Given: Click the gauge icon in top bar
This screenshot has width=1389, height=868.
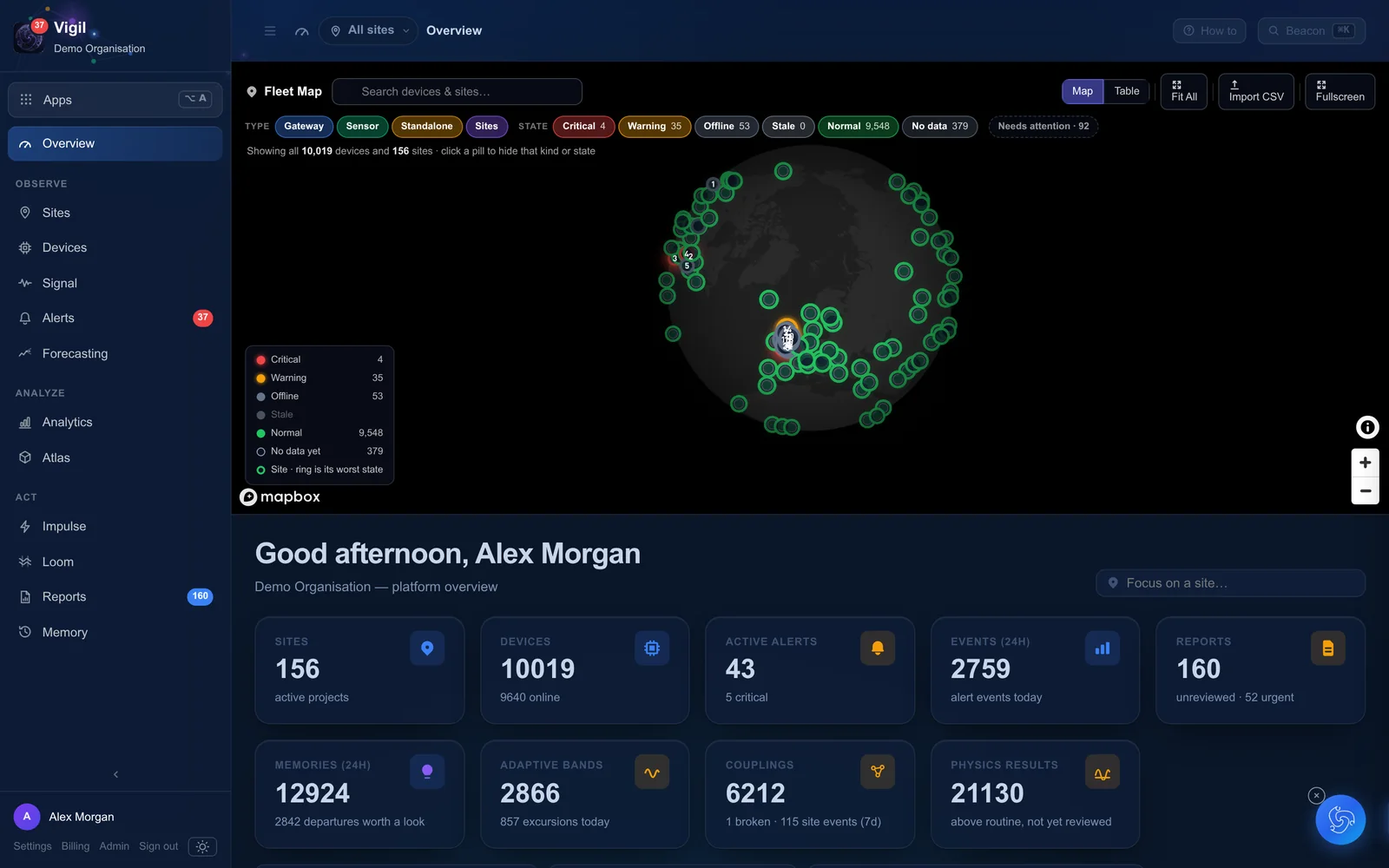Looking at the screenshot, I should 301,30.
